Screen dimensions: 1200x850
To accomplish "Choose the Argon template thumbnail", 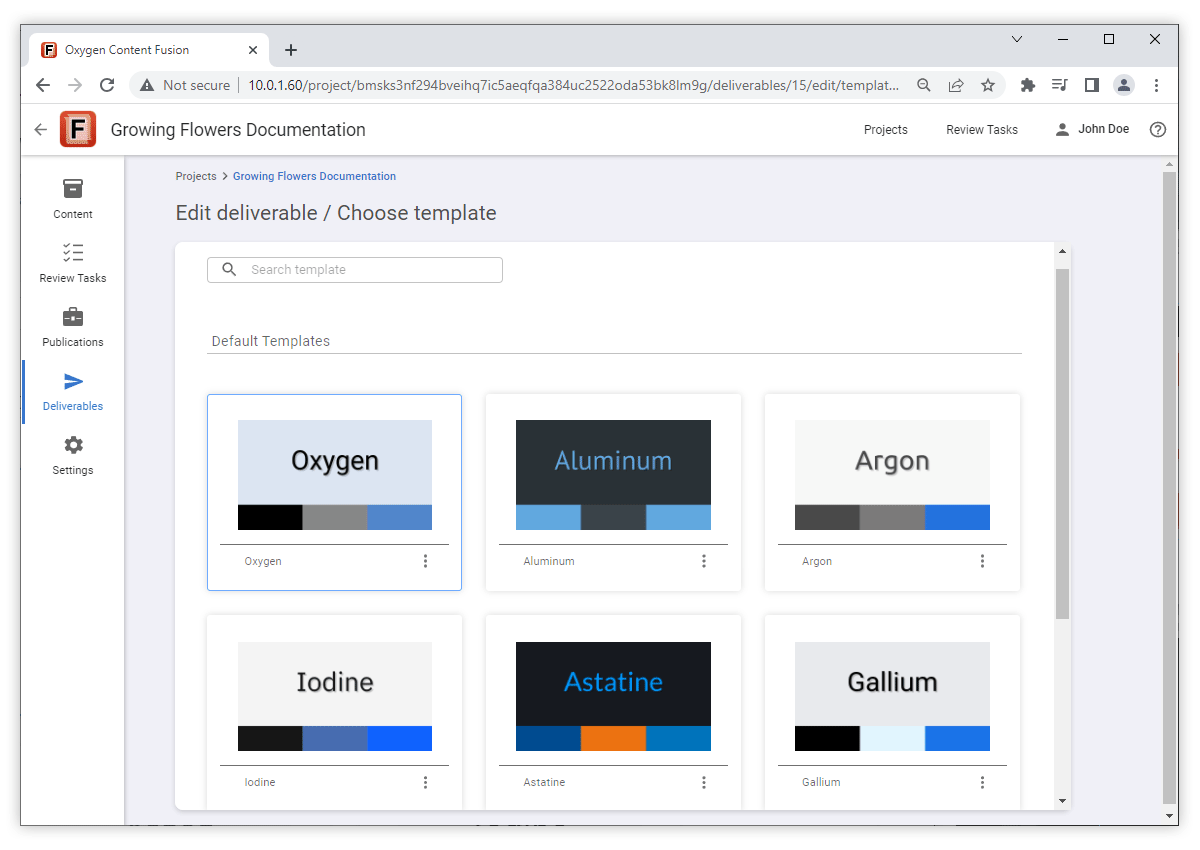I will point(892,475).
